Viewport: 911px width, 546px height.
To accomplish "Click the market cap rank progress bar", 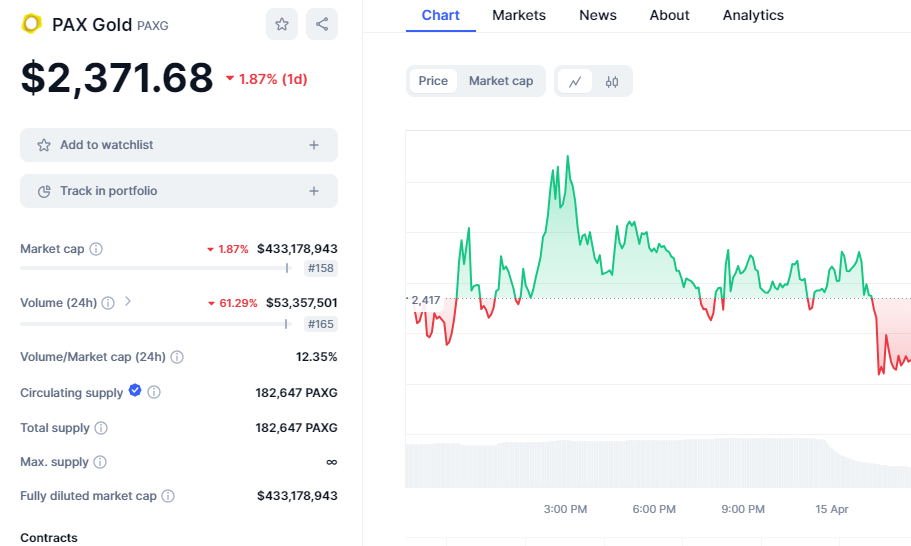I will coord(155,268).
